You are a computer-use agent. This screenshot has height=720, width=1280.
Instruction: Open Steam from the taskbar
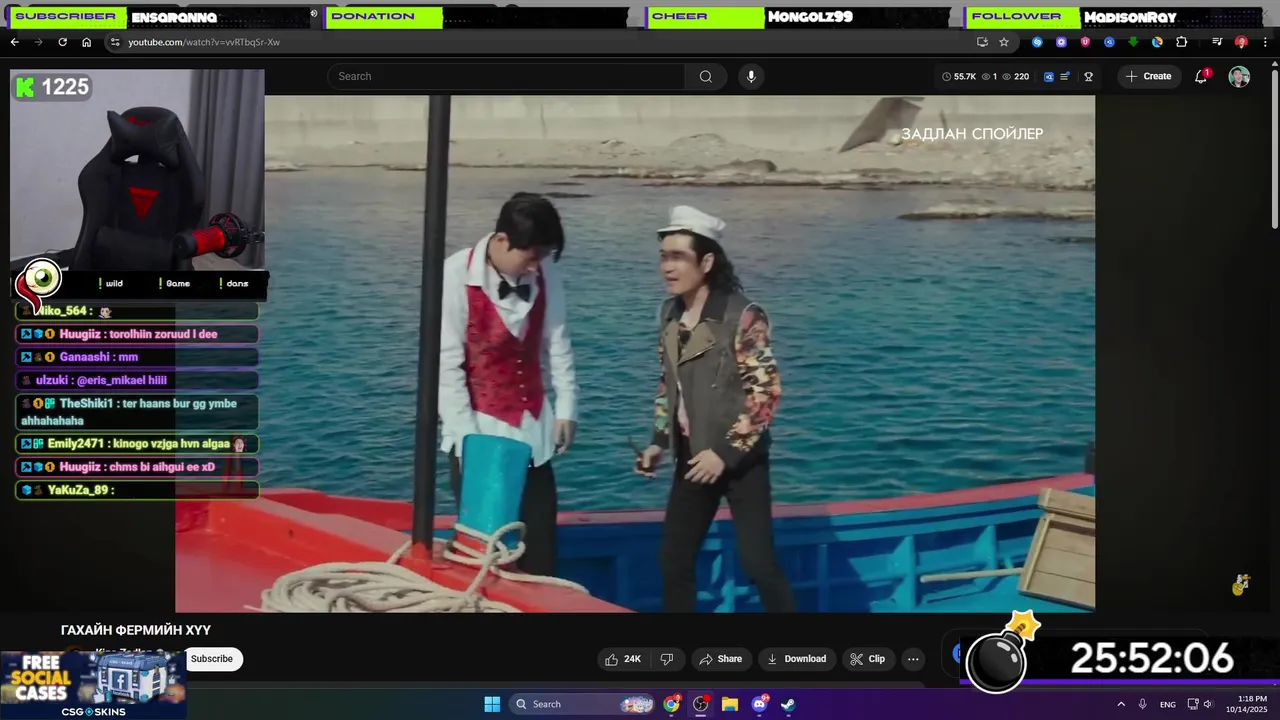pyautogui.click(x=788, y=704)
